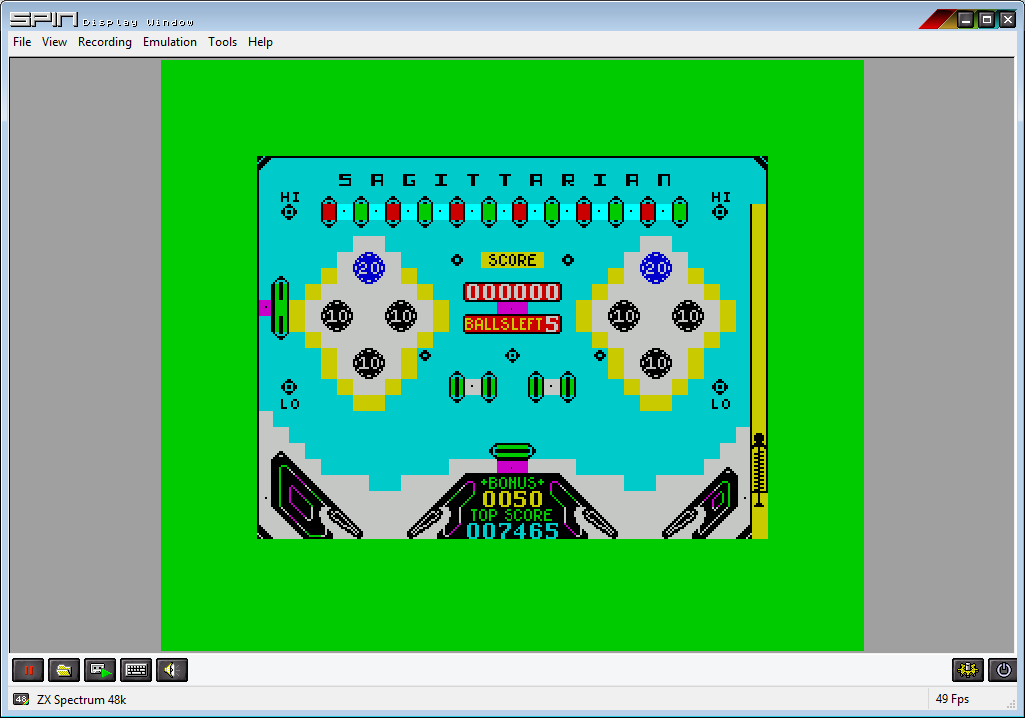Close the SPIN Display Window
This screenshot has height=718, width=1025.
1007,20
